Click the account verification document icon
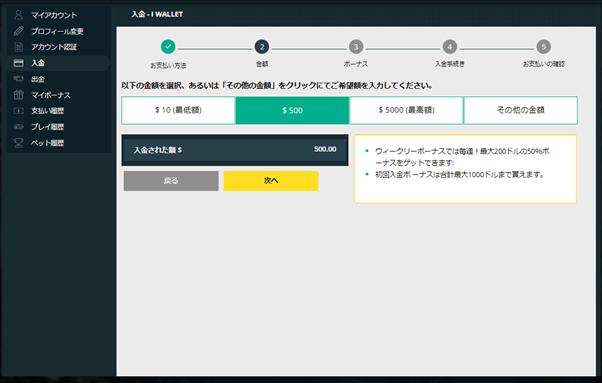This screenshot has width=602, height=383. click(18, 47)
